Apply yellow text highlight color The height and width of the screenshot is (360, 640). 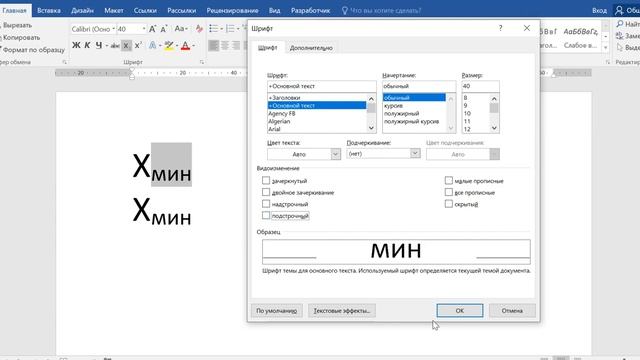pos(169,45)
